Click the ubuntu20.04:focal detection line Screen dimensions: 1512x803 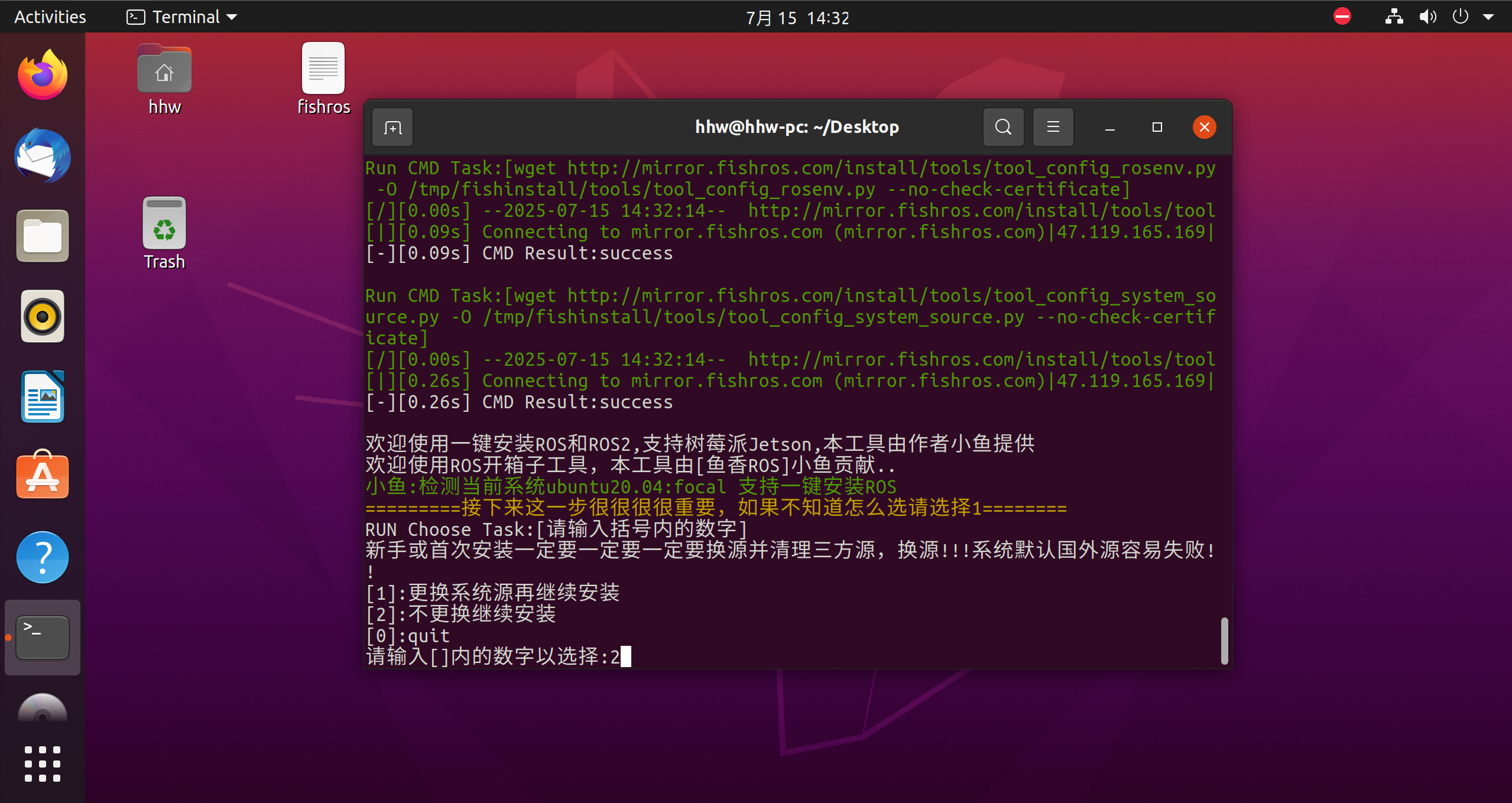click(x=631, y=486)
